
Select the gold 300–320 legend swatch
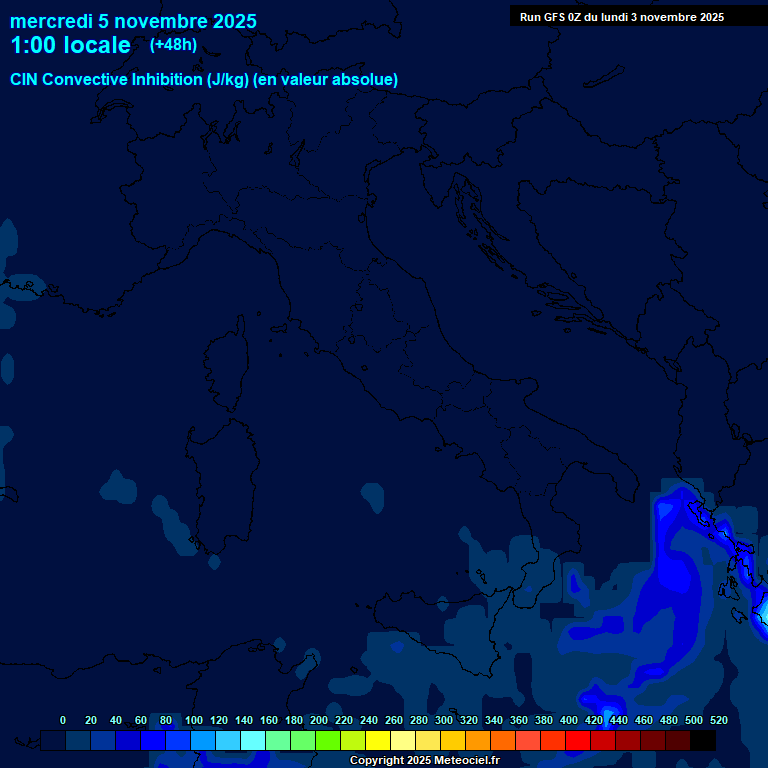[x=453, y=740]
